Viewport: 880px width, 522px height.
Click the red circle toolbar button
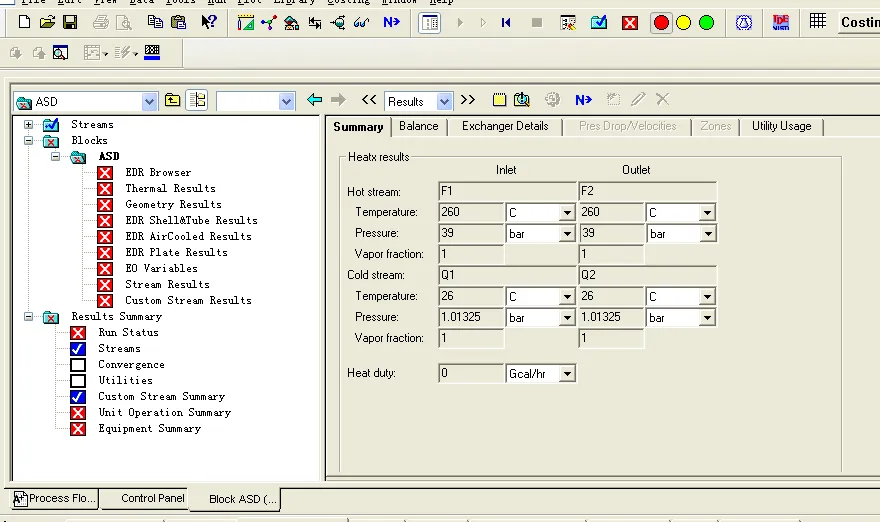[x=661, y=22]
